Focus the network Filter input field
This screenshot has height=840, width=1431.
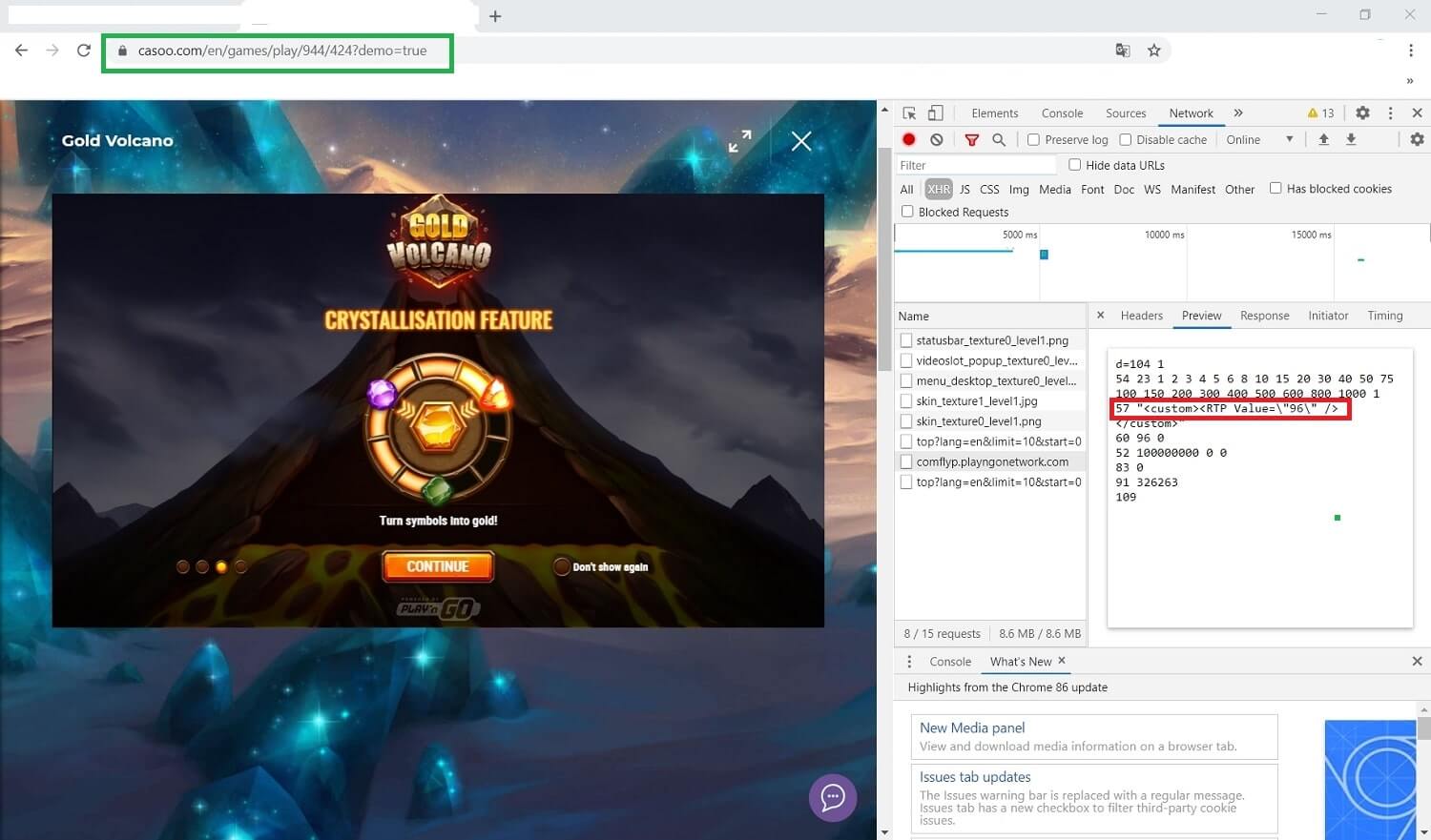(975, 165)
